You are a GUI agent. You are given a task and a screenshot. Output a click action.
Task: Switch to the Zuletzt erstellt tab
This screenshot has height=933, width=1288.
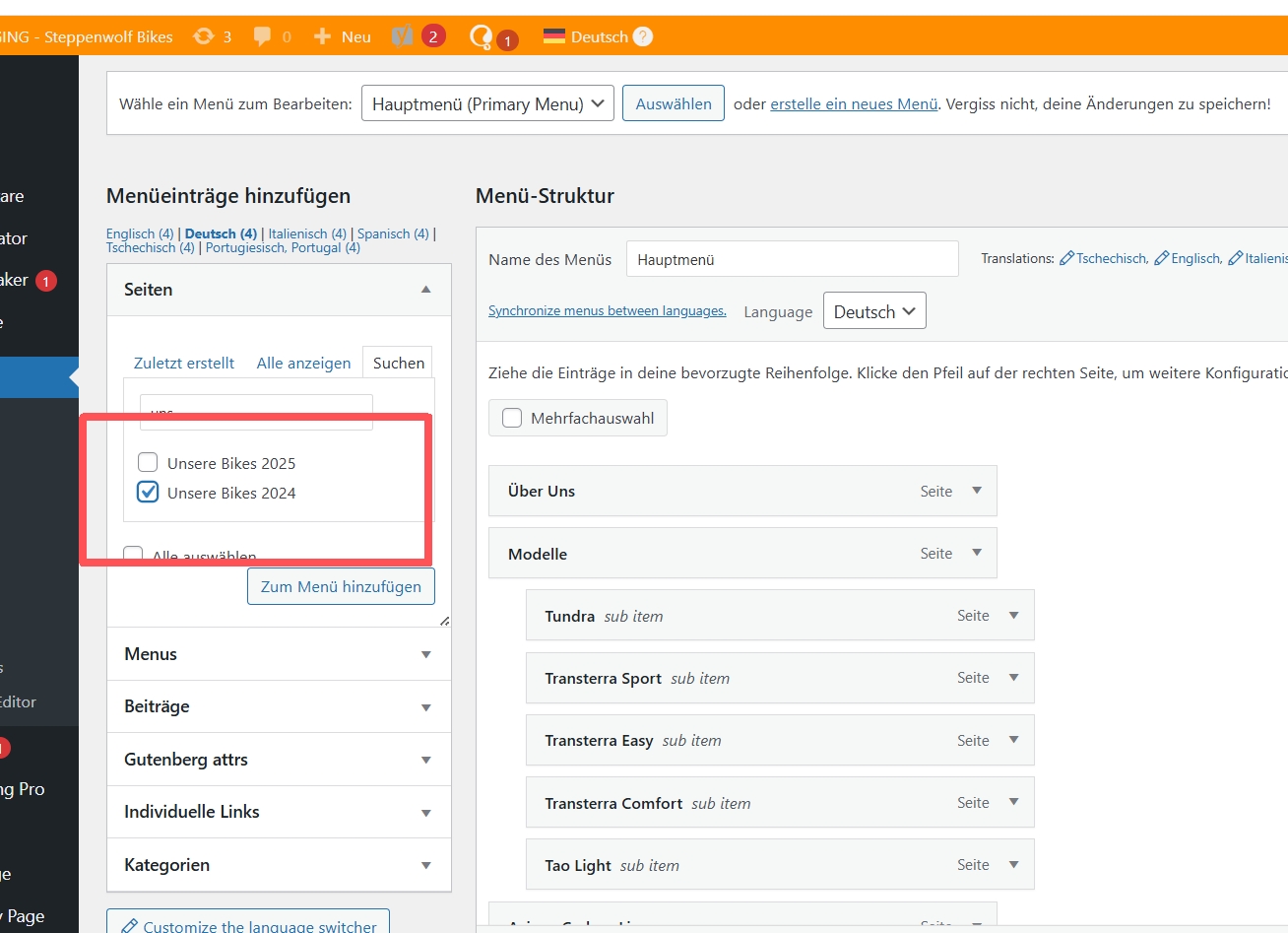[184, 363]
